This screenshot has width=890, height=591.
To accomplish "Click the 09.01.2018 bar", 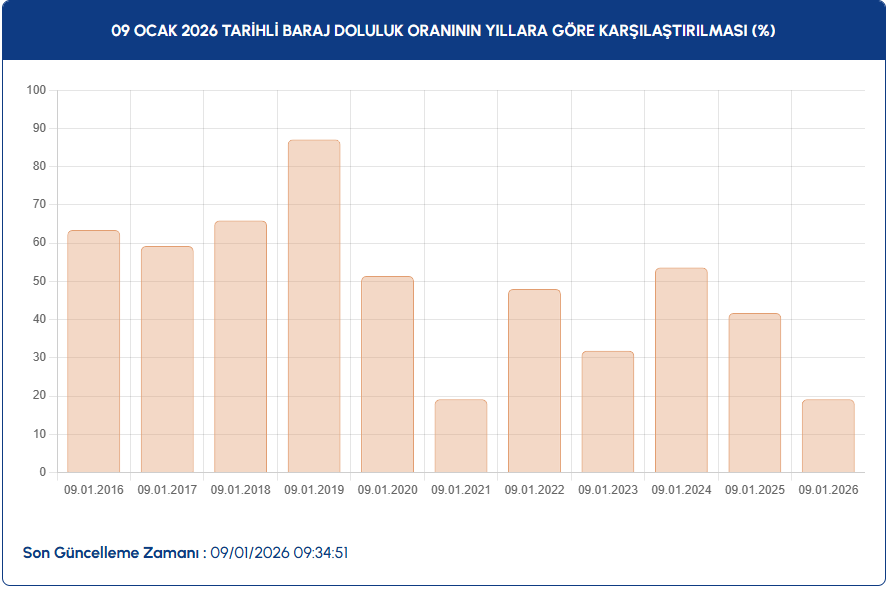I will pos(240,346).
